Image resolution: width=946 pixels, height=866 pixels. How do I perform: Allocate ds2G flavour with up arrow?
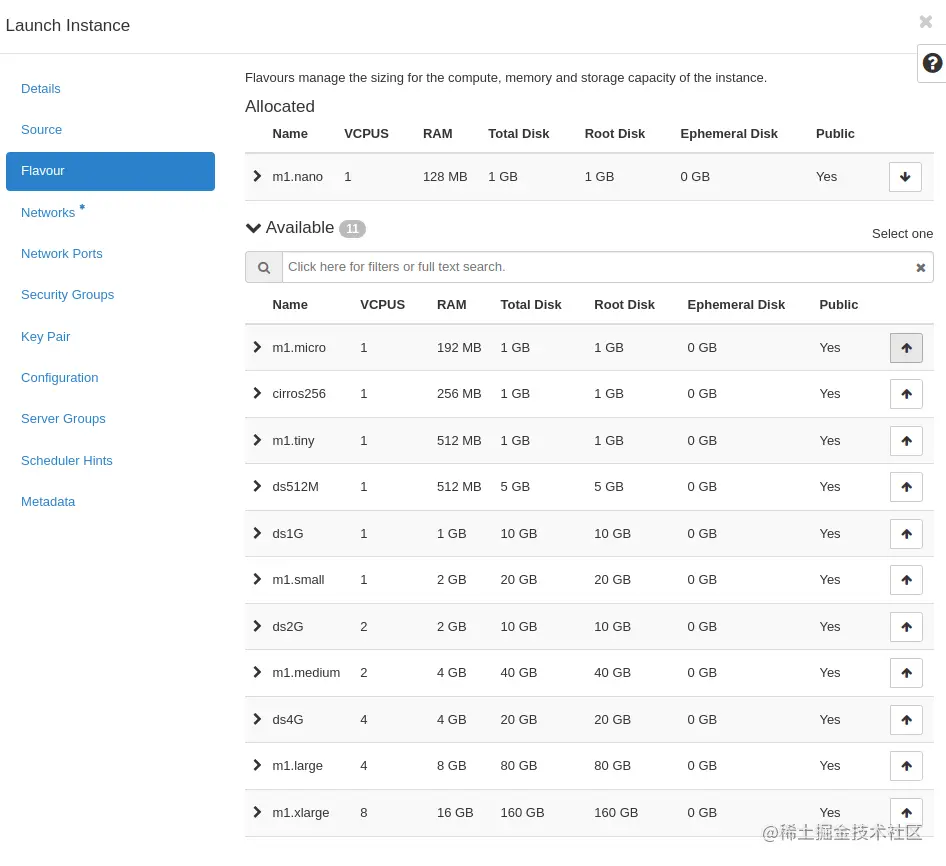(906, 627)
